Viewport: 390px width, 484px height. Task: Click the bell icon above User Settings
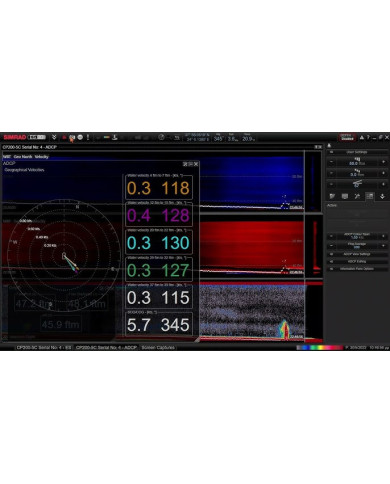point(329,146)
